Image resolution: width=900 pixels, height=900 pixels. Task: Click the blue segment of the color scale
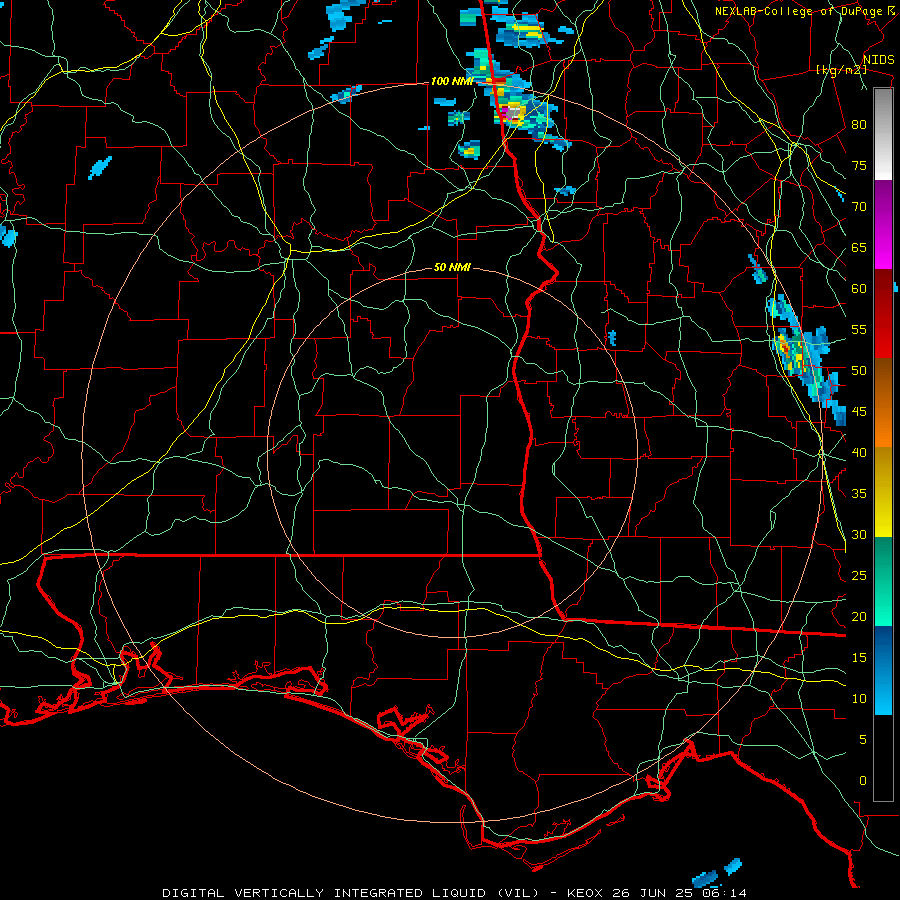click(883, 670)
